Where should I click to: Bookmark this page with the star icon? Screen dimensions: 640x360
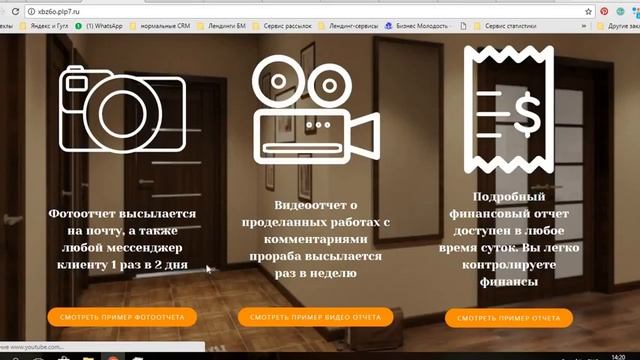click(x=588, y=12)
